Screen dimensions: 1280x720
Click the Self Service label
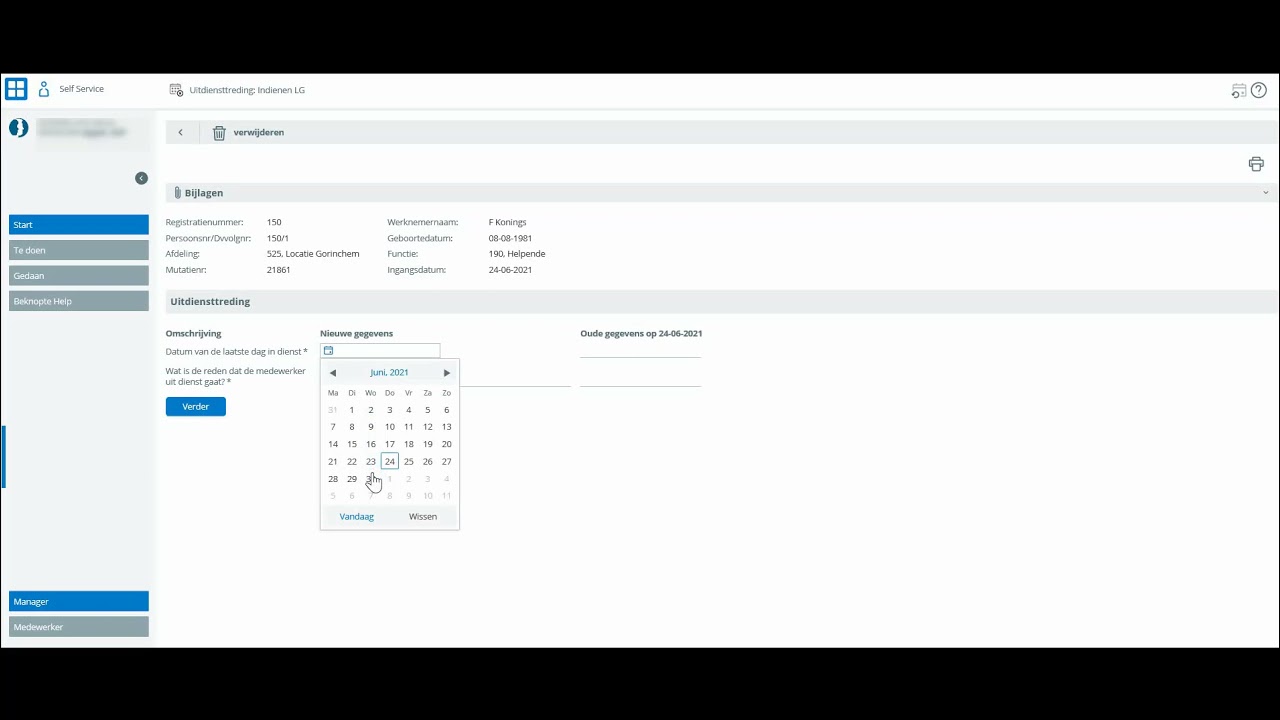coord(81,89)
